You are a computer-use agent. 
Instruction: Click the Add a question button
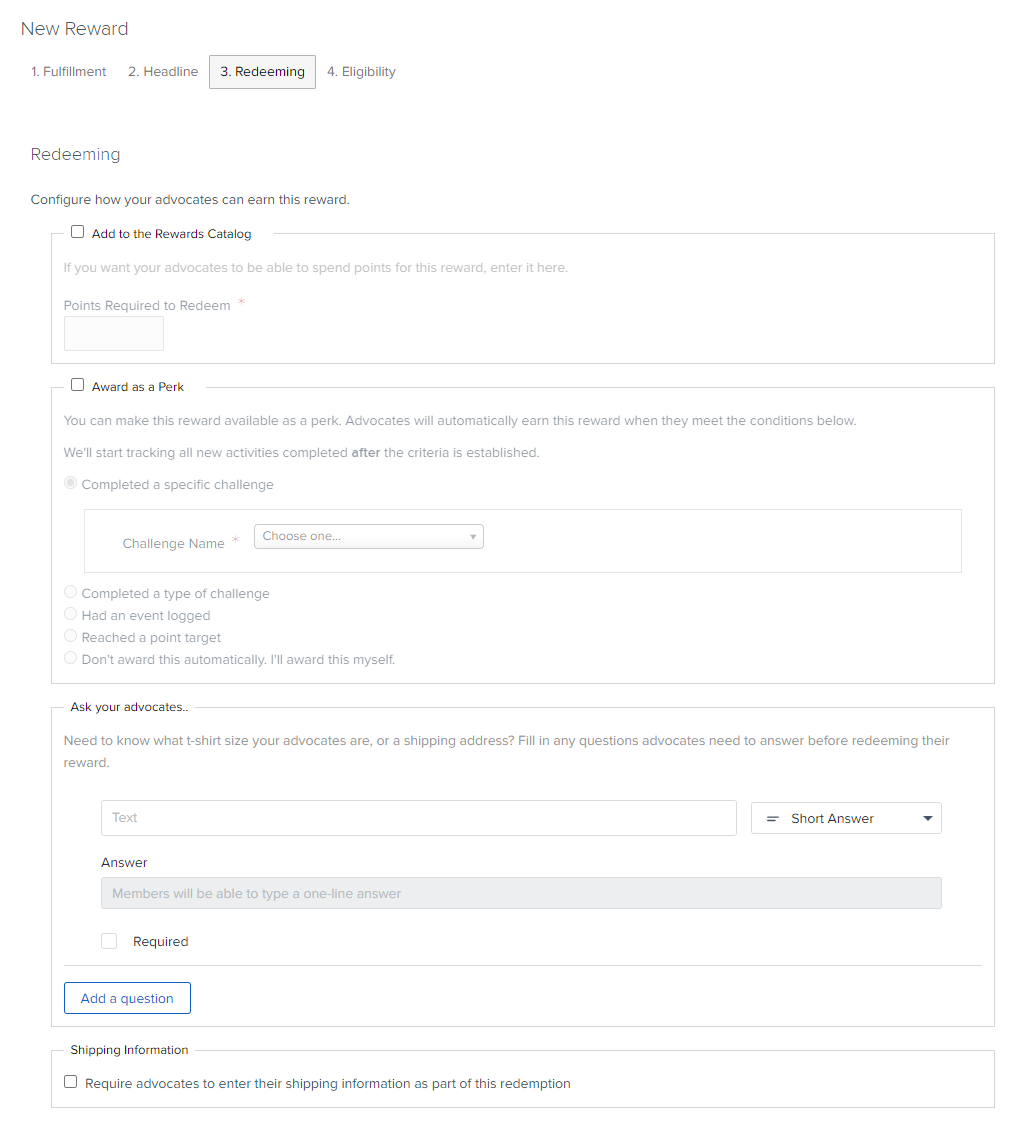tap(127, 998)
